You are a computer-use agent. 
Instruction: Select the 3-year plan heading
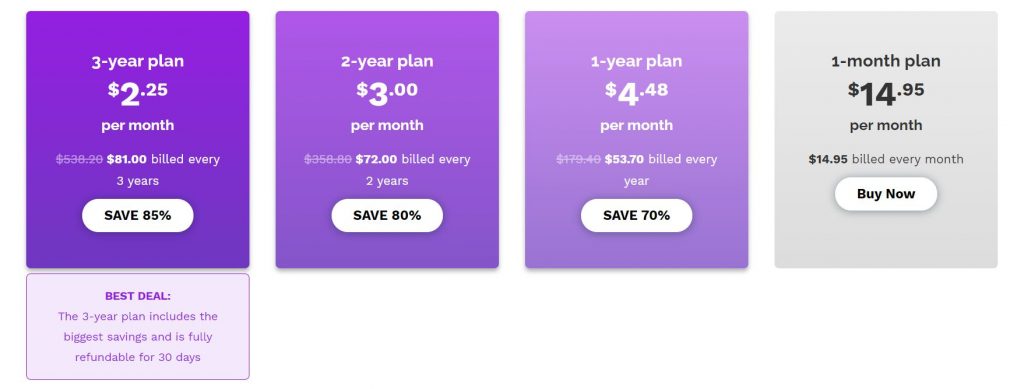pyautogui.click(x=137, y=61)
